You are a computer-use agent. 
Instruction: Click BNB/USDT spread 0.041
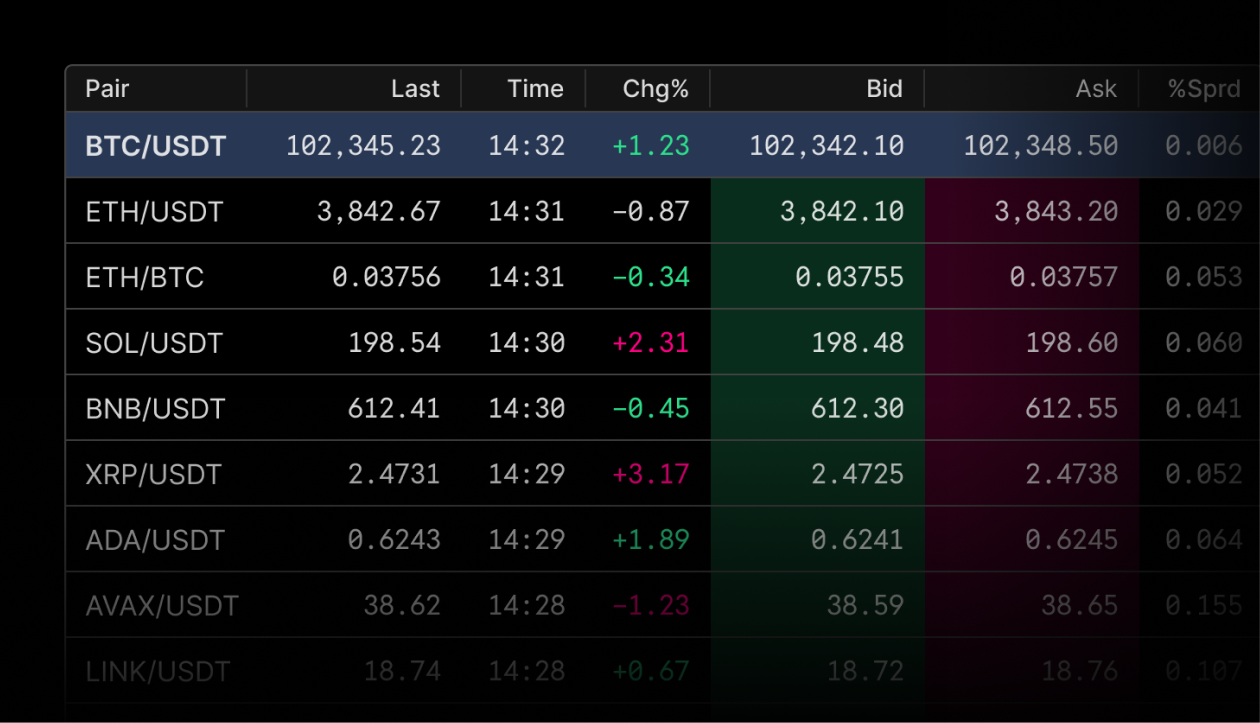click(1204, 408)
